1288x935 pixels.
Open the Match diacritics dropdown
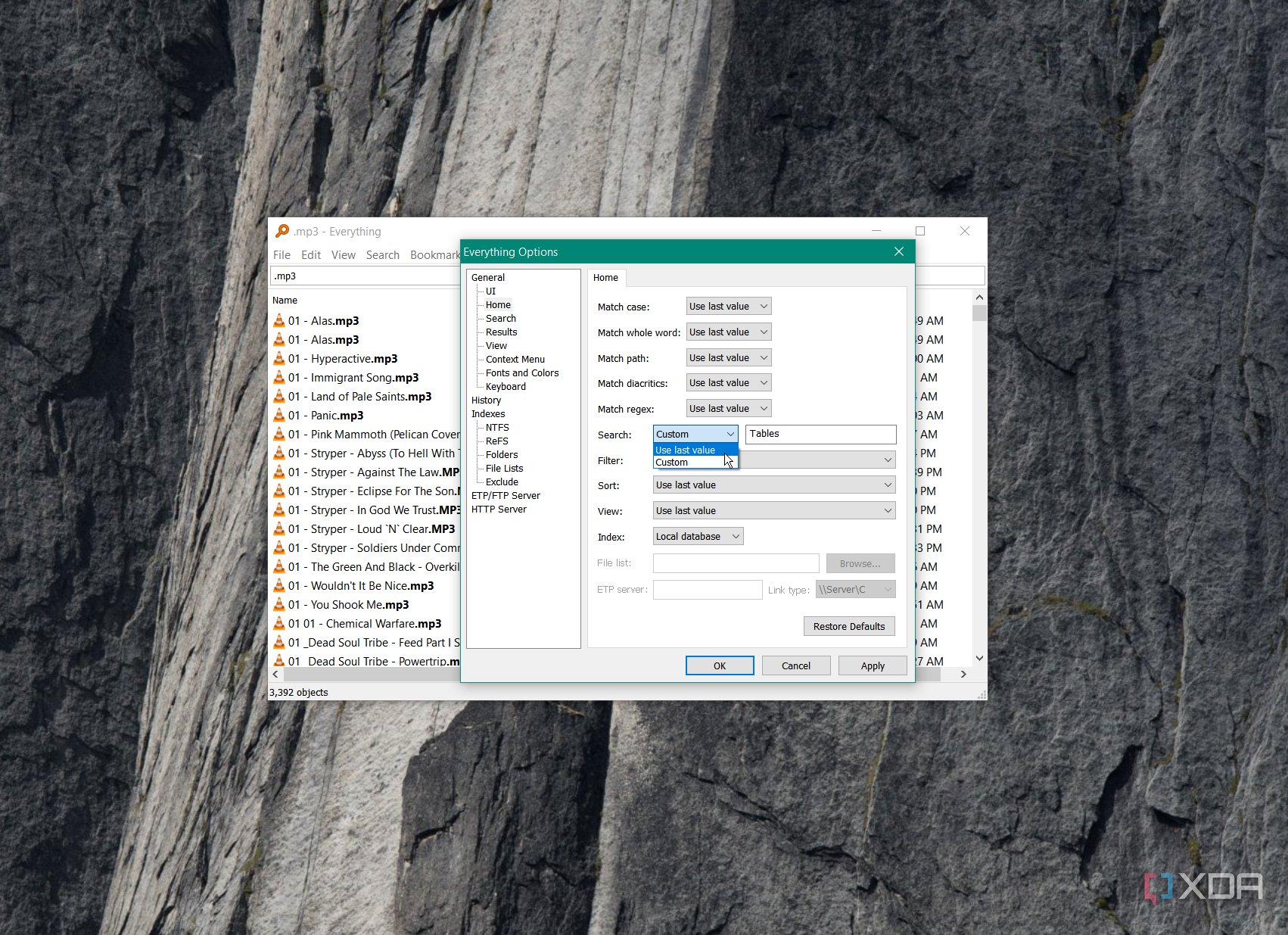[729, 383]
